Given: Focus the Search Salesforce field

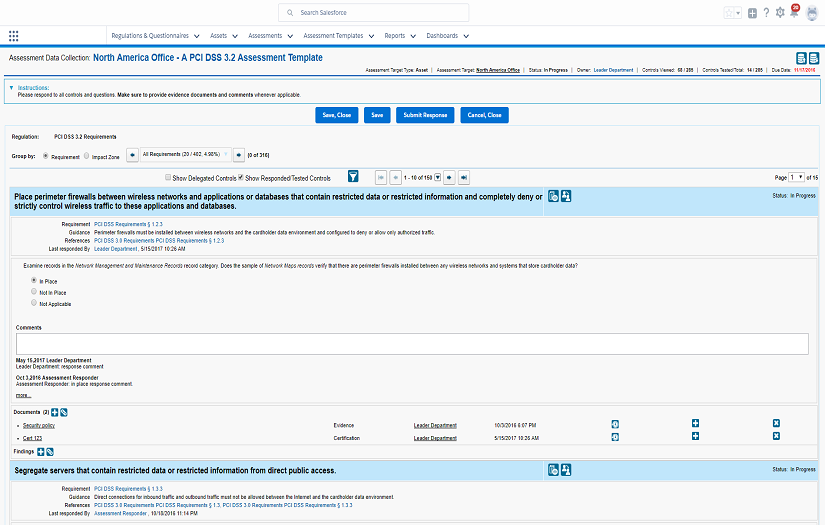Looking at the screenshot, I should 374,13.
